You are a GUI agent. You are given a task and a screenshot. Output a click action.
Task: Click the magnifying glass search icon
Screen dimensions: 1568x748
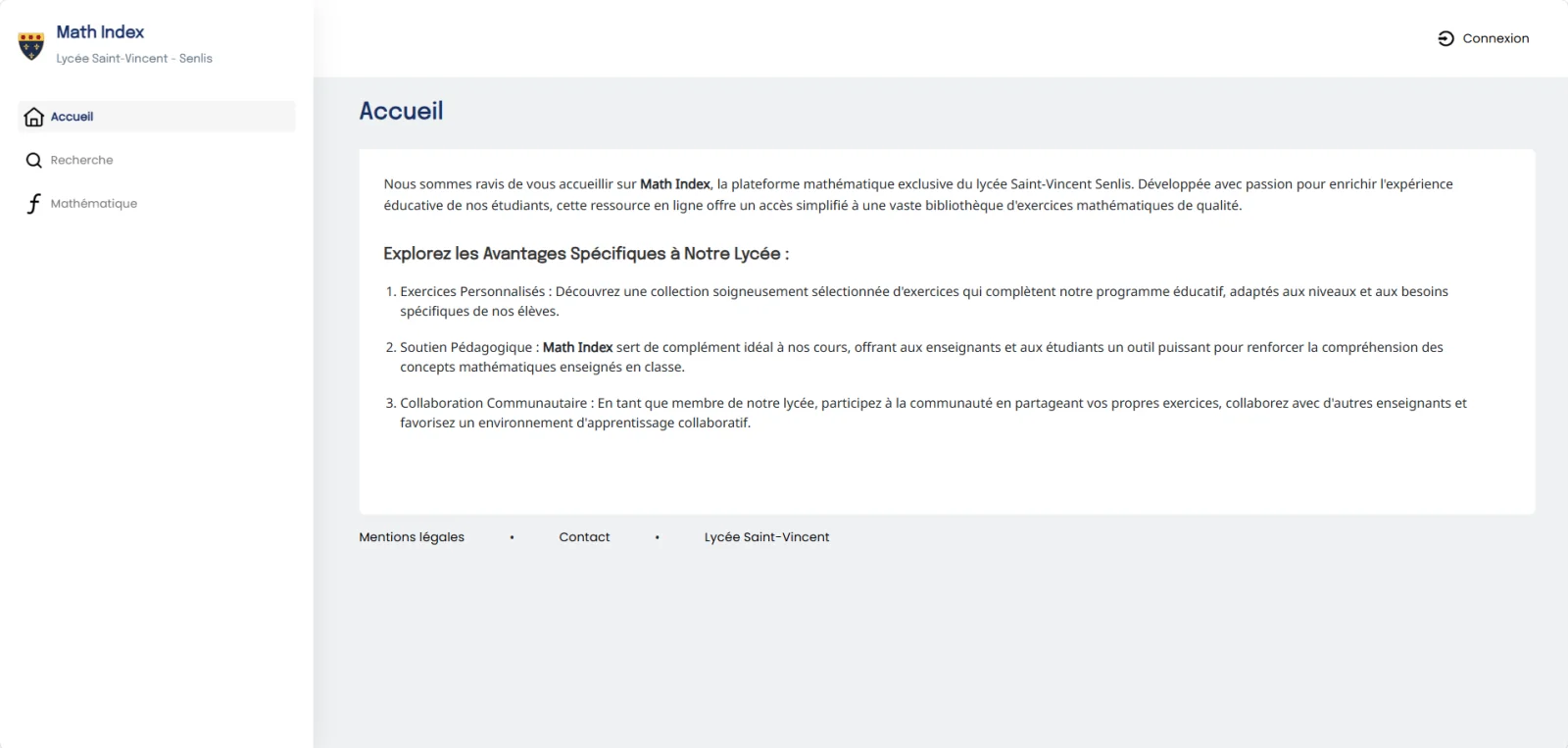[x=34, y=160]
